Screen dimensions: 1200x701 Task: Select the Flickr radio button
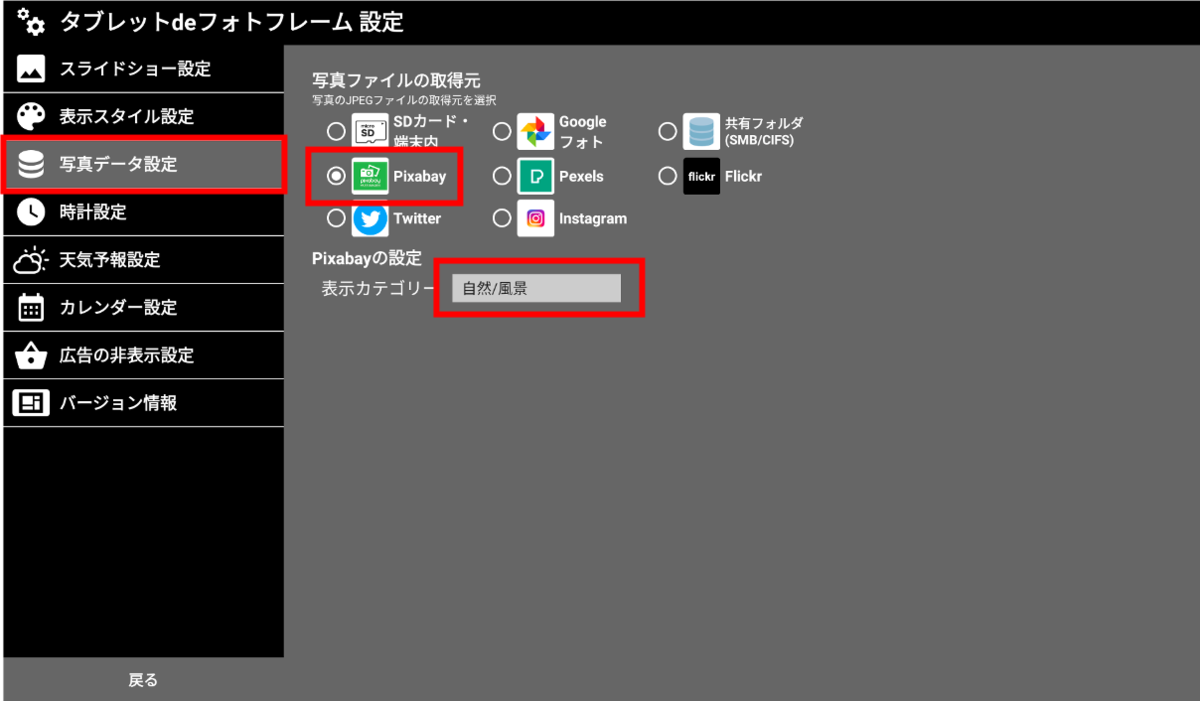click(x=668, y=176)
